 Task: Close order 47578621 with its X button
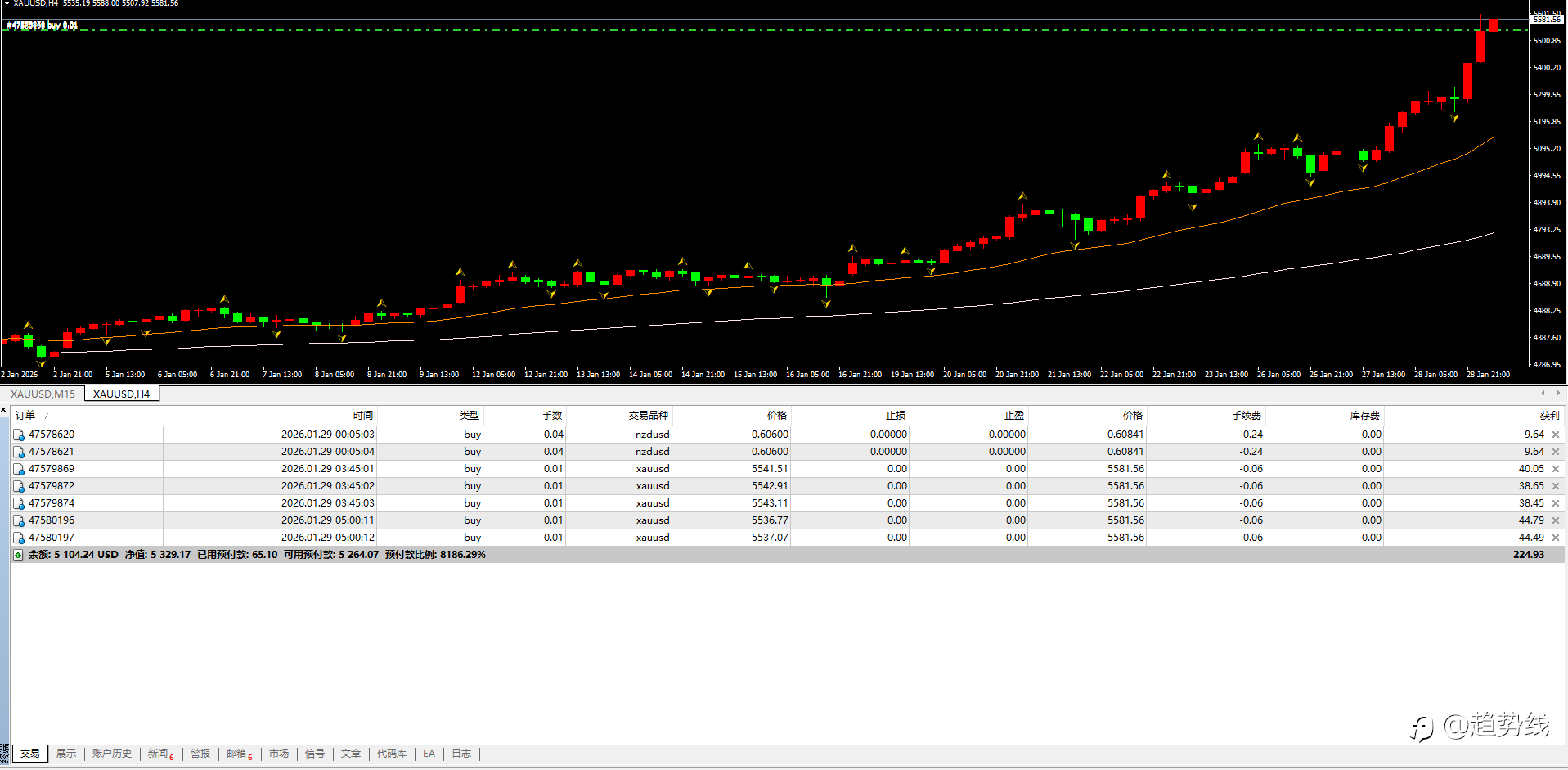(1556, 452)
